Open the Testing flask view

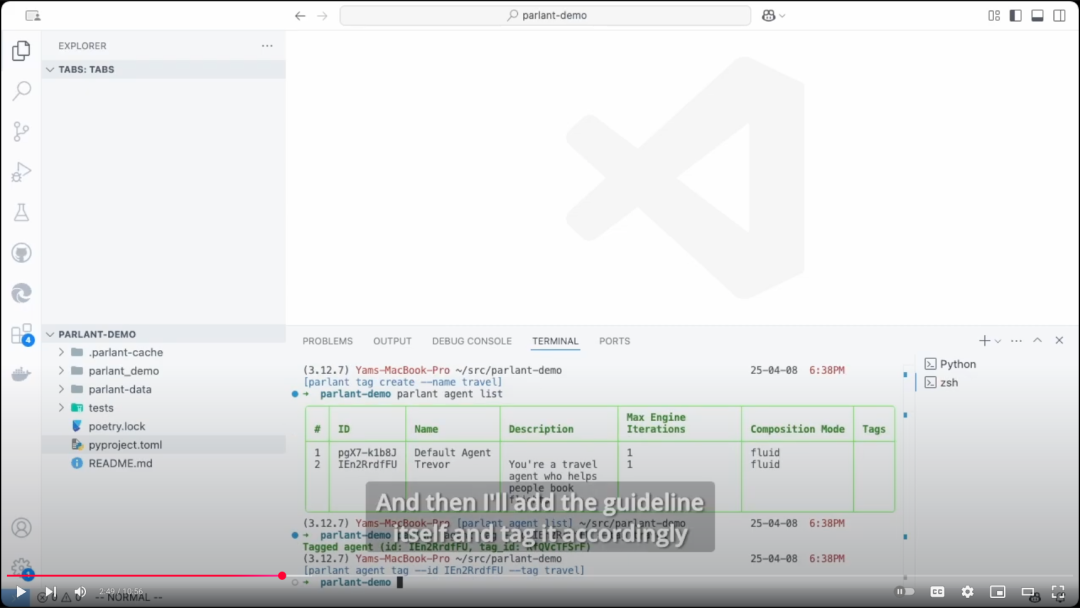[x=21, y=212]
